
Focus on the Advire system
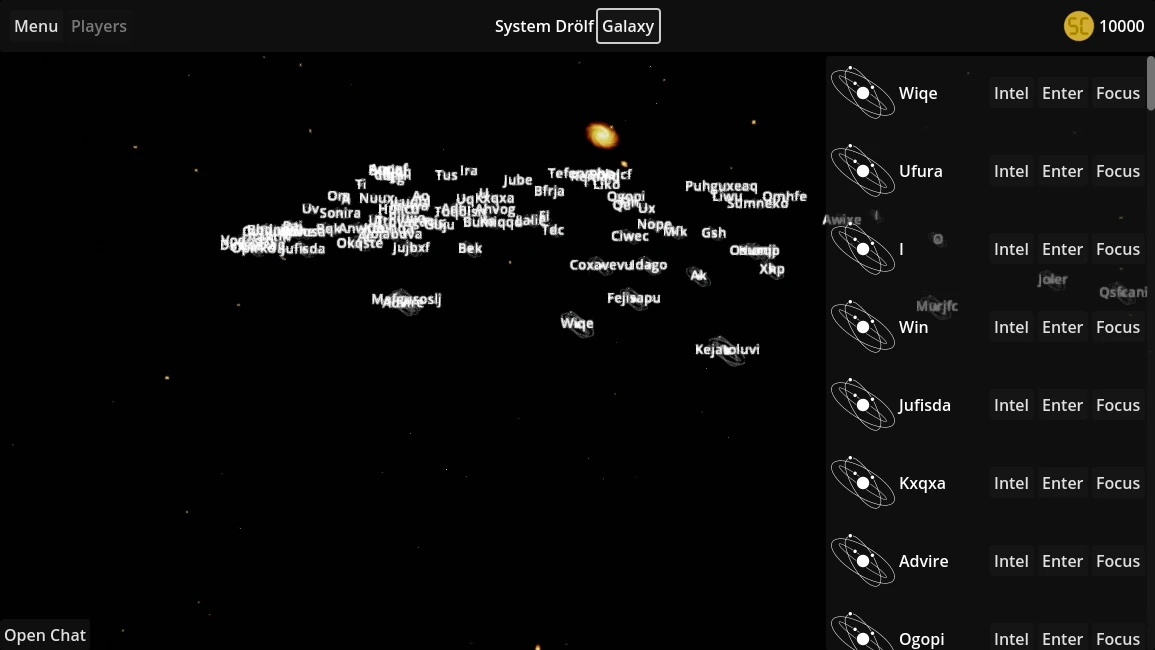pyautogui.click(x=1118, y=562)
